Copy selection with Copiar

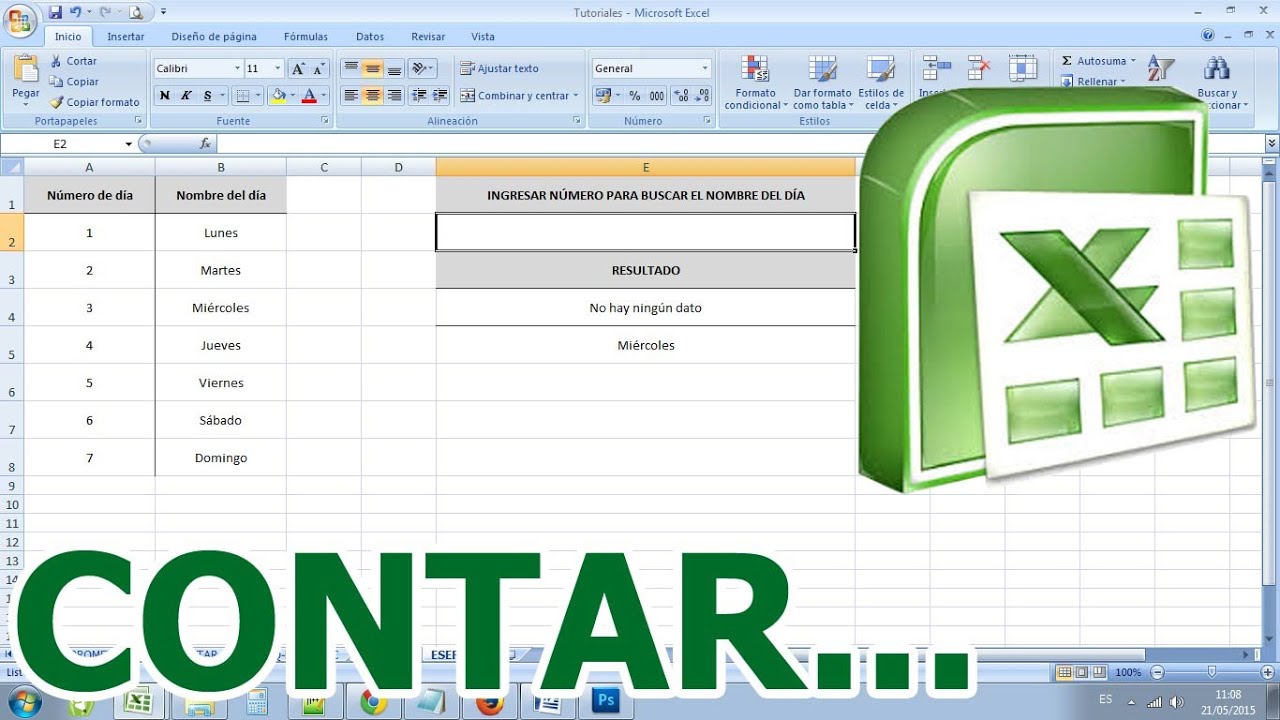tap(74, 82)
